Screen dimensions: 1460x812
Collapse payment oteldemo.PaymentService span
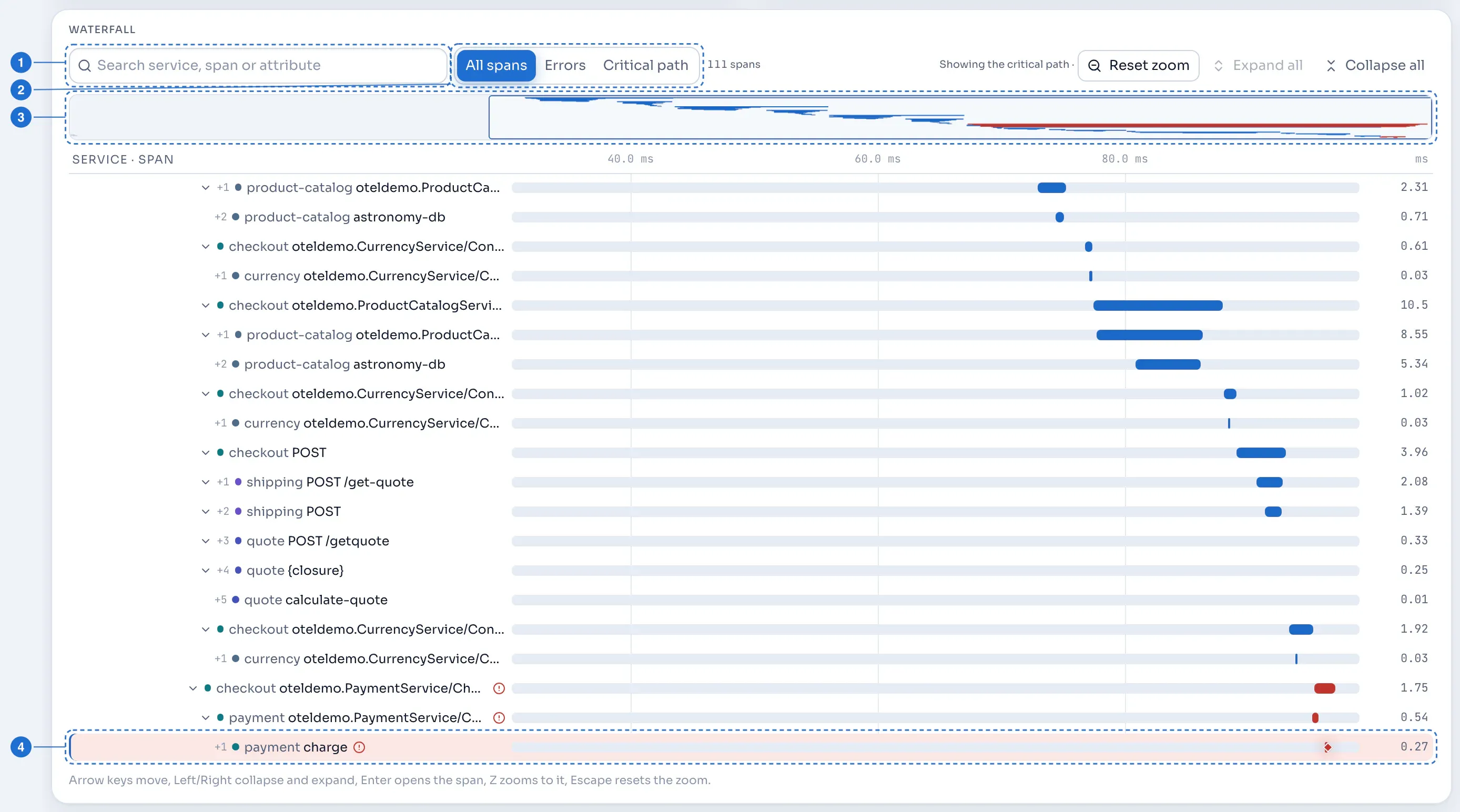205,717
